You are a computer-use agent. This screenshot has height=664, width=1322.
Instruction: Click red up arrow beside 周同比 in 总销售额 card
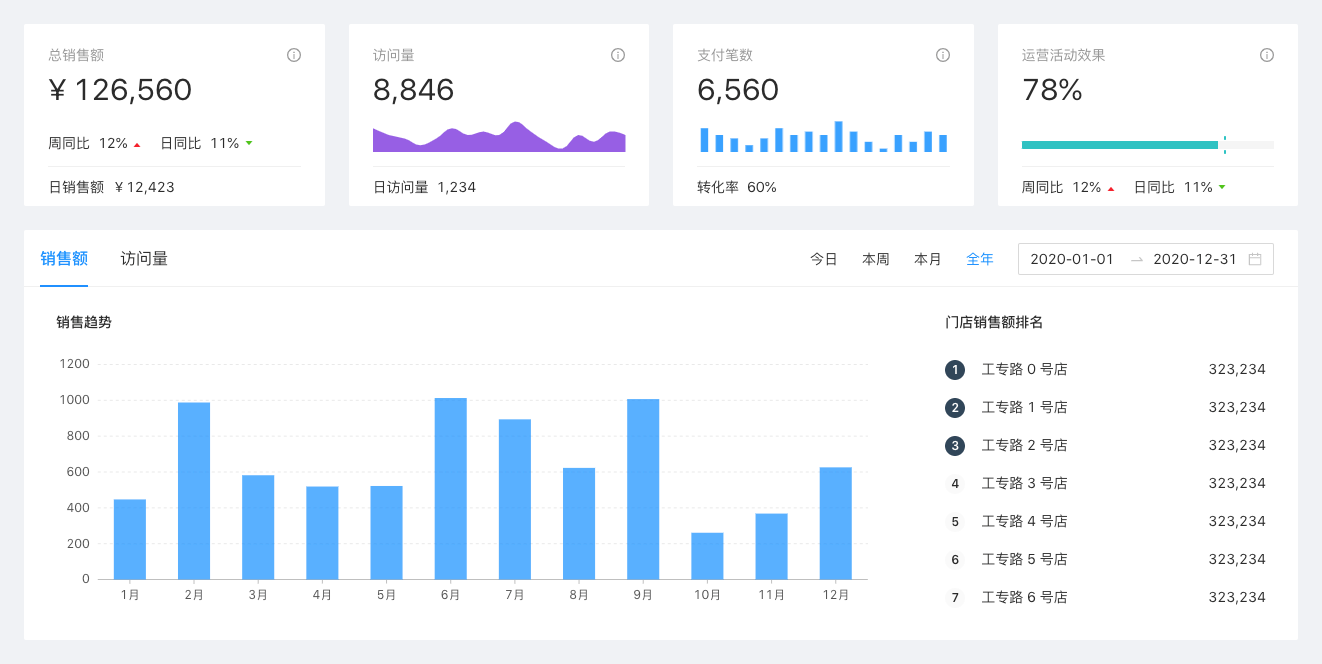point(137,144)
